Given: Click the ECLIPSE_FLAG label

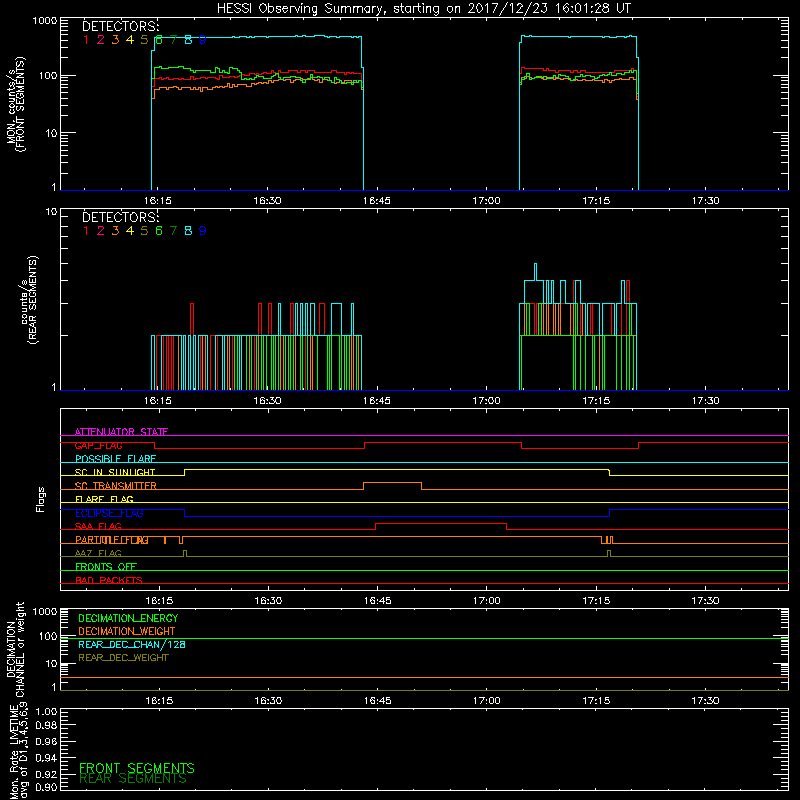Looking at the screenshot, I should click(x=109, y=513).
